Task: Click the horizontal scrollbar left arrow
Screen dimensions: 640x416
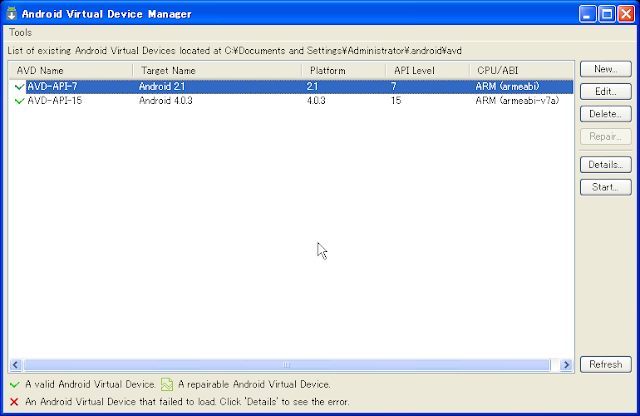Action: [16, 365]
